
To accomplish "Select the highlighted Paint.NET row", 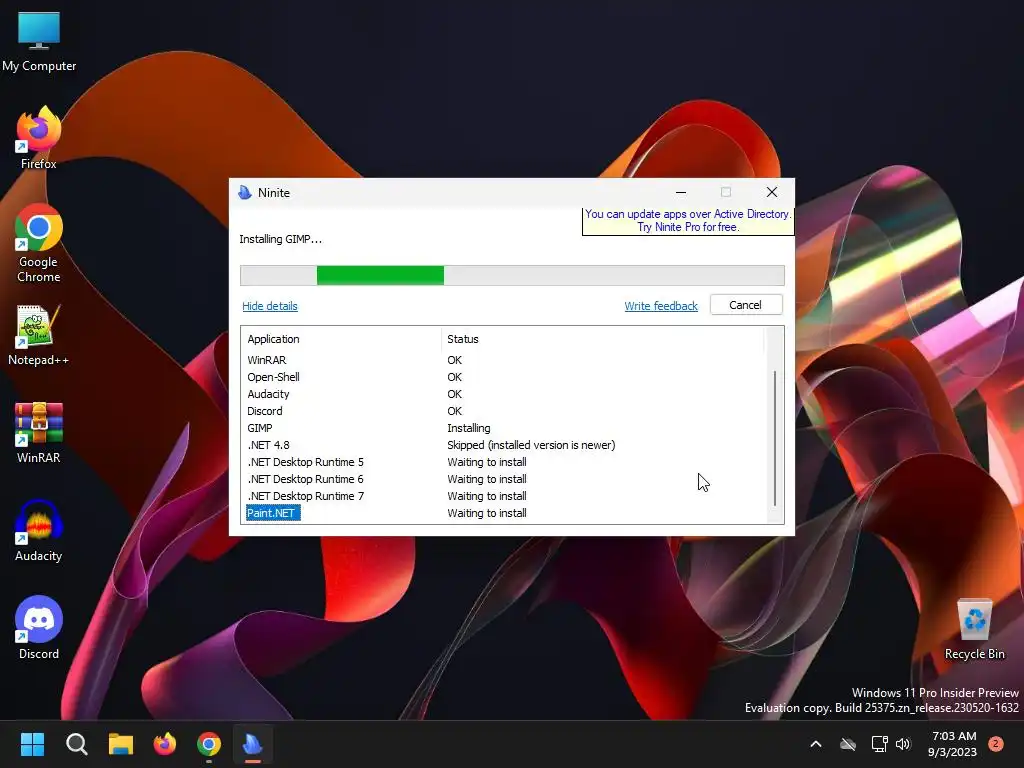I will tap(503, 513).
